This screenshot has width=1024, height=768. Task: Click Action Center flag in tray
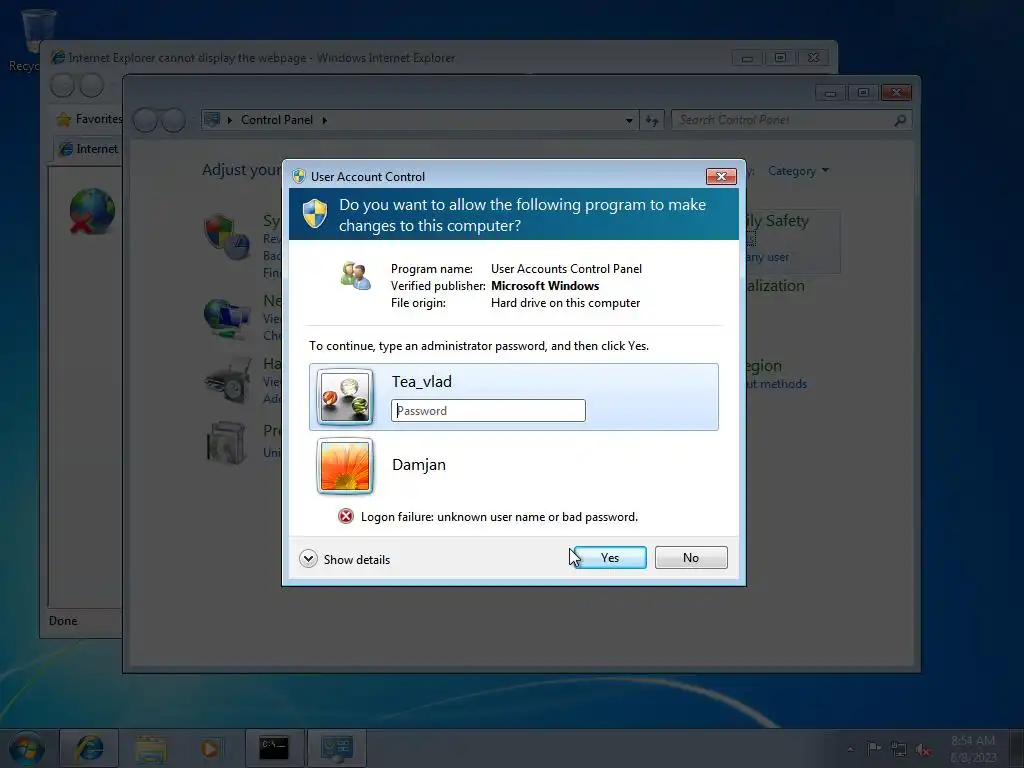pos(873,749)
